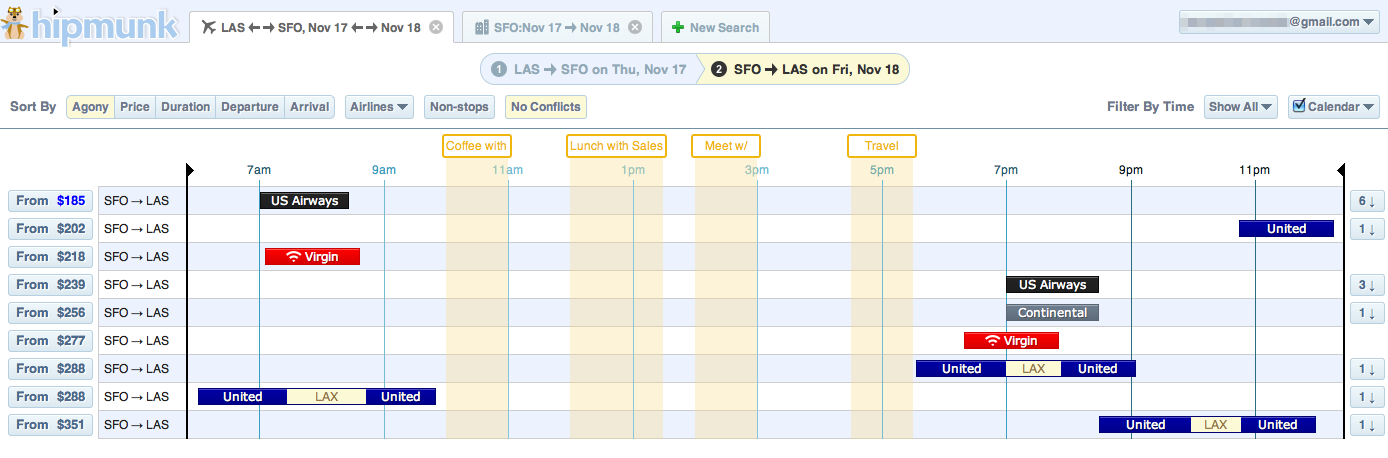The image size is (1388, 458).
Task: Click the Lunch with Sales calendar event
Action: pos(616,146)
